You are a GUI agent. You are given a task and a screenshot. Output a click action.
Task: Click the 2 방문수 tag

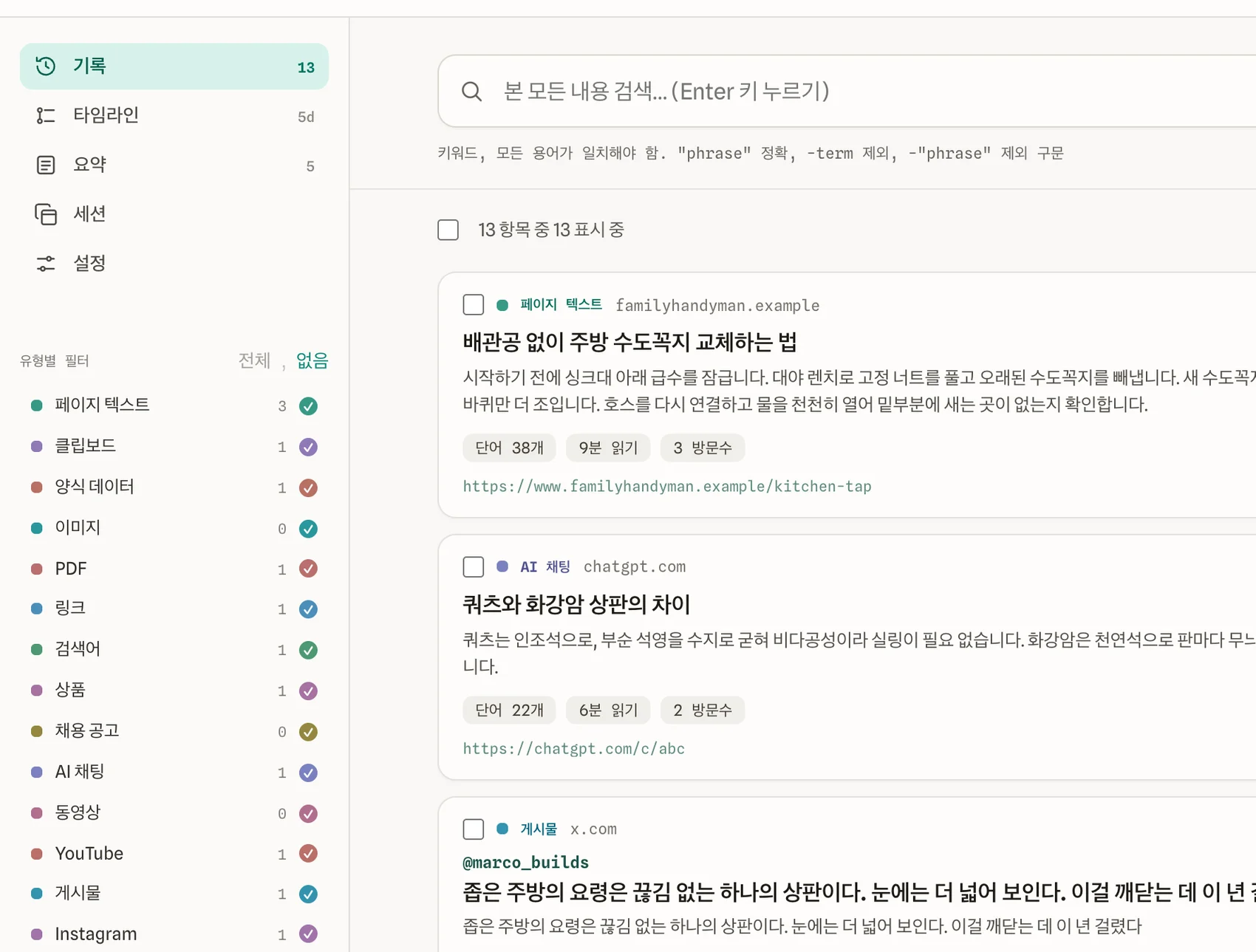[x=702, y=710]
